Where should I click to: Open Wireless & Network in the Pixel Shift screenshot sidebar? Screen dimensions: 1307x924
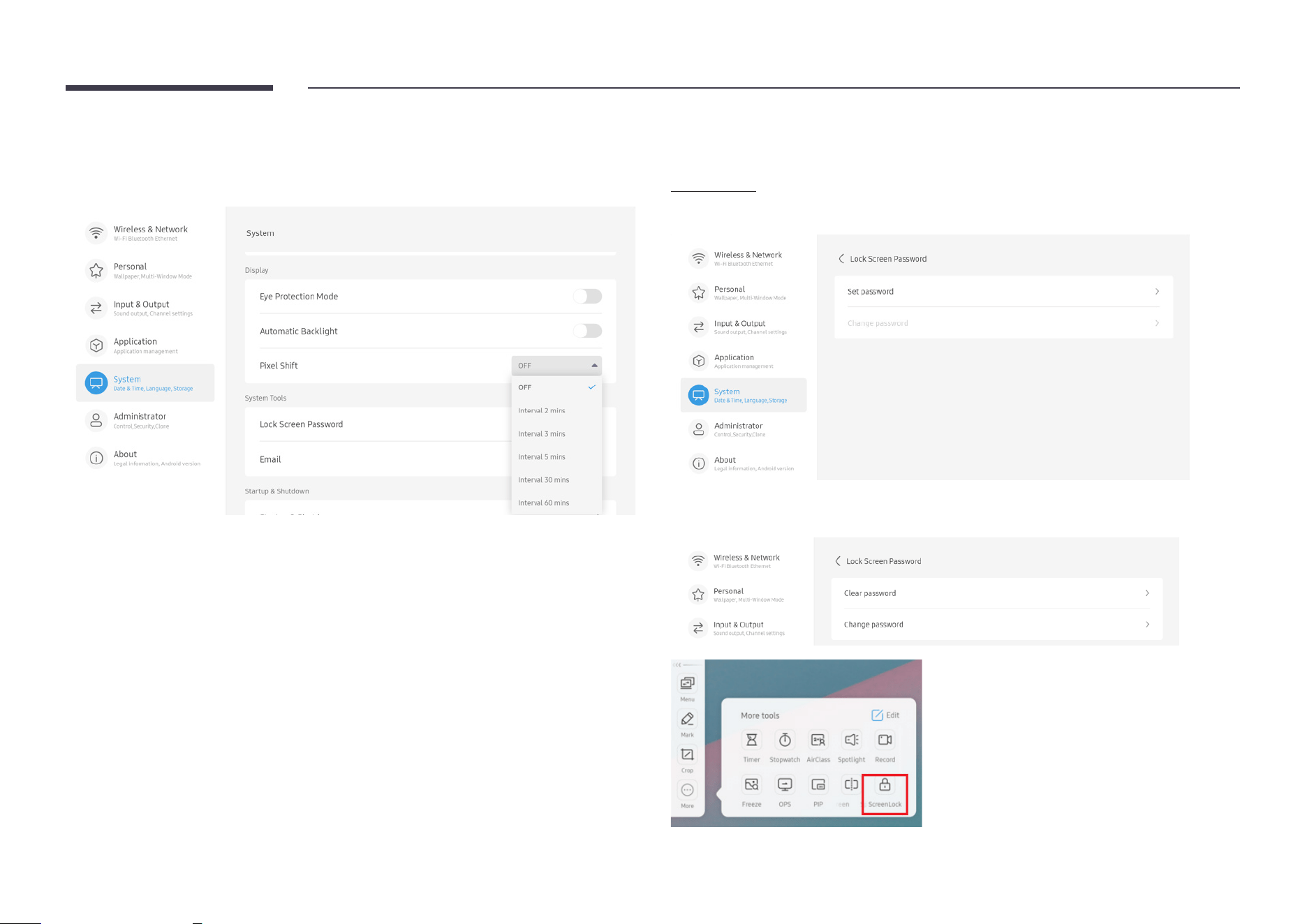coord(145,233)
